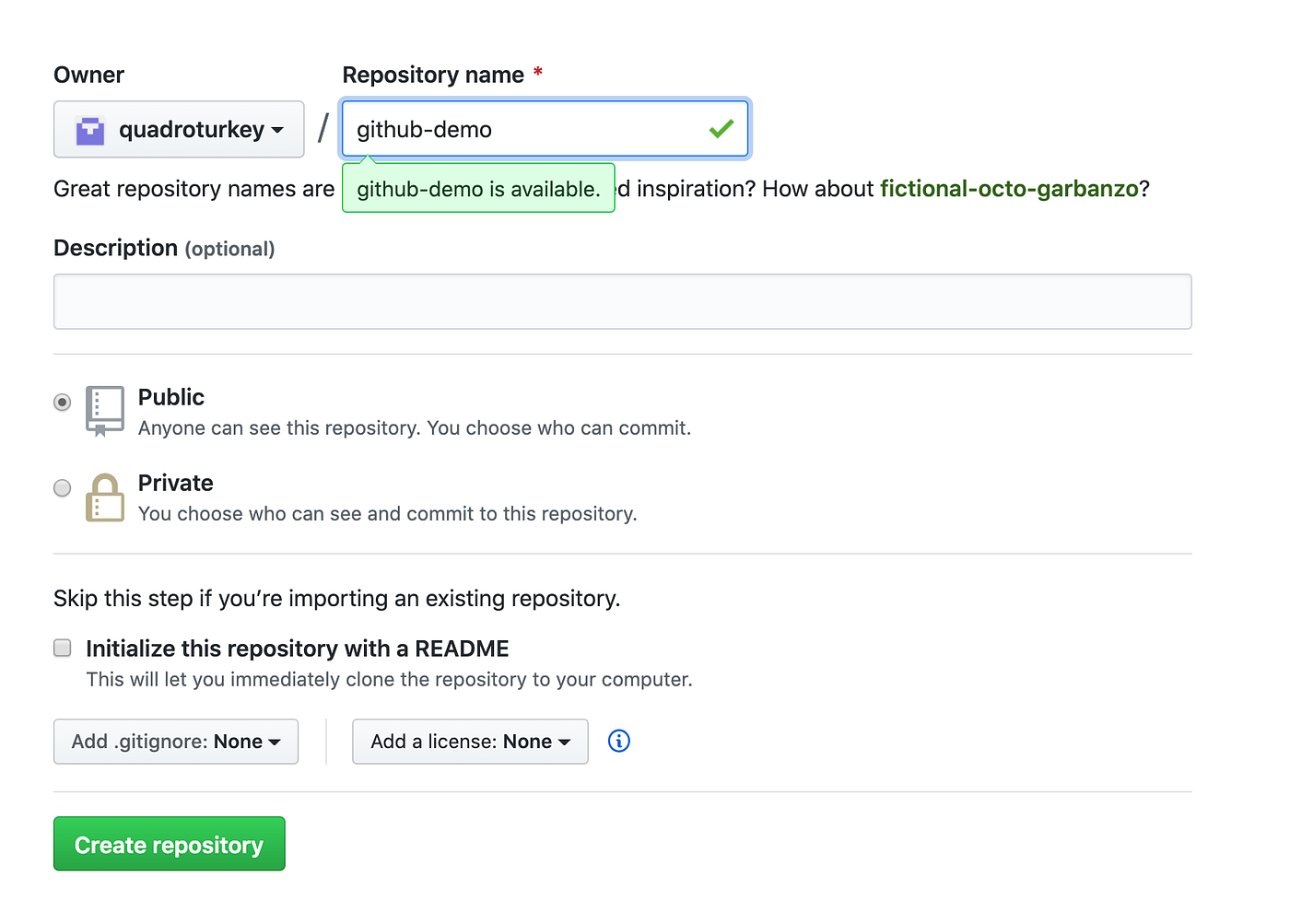Open the Add .gitignore dropdown
1290x924 pixels.
coord(175,742)
